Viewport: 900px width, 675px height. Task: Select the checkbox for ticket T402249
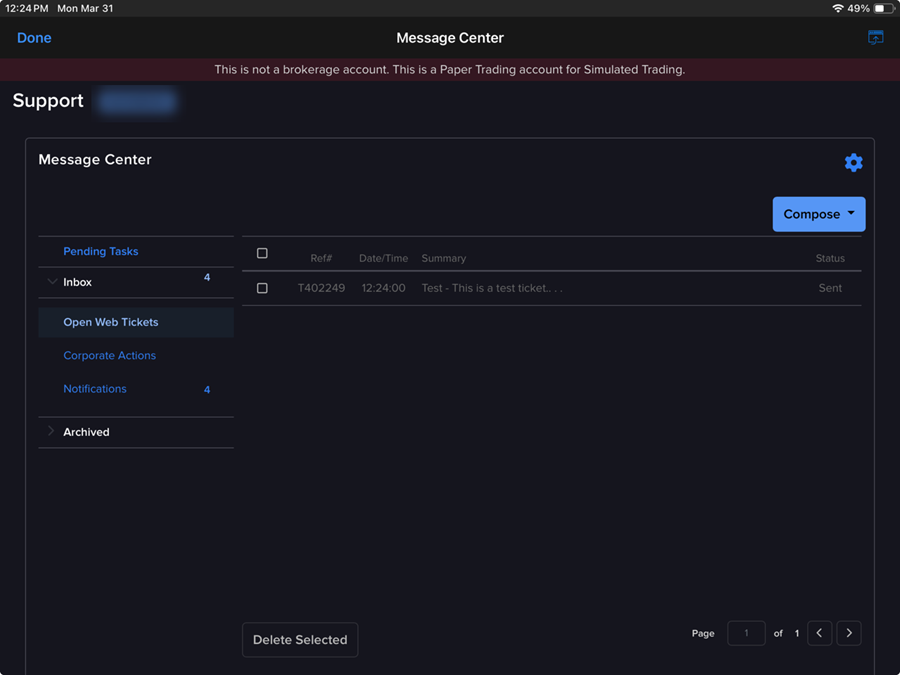click(x=262, y=288)
